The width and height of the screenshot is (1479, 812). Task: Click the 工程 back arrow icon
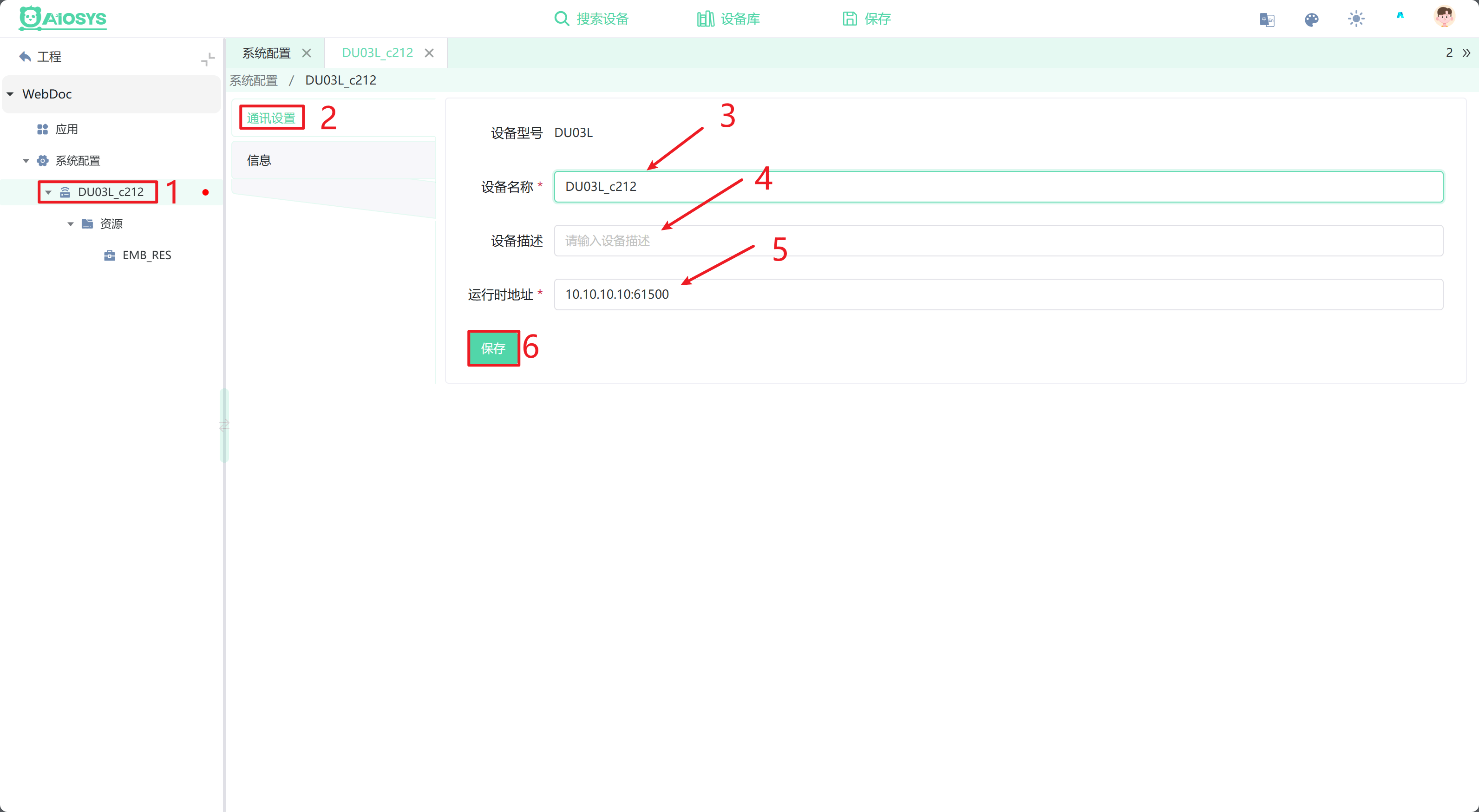[x=25, y=56]
